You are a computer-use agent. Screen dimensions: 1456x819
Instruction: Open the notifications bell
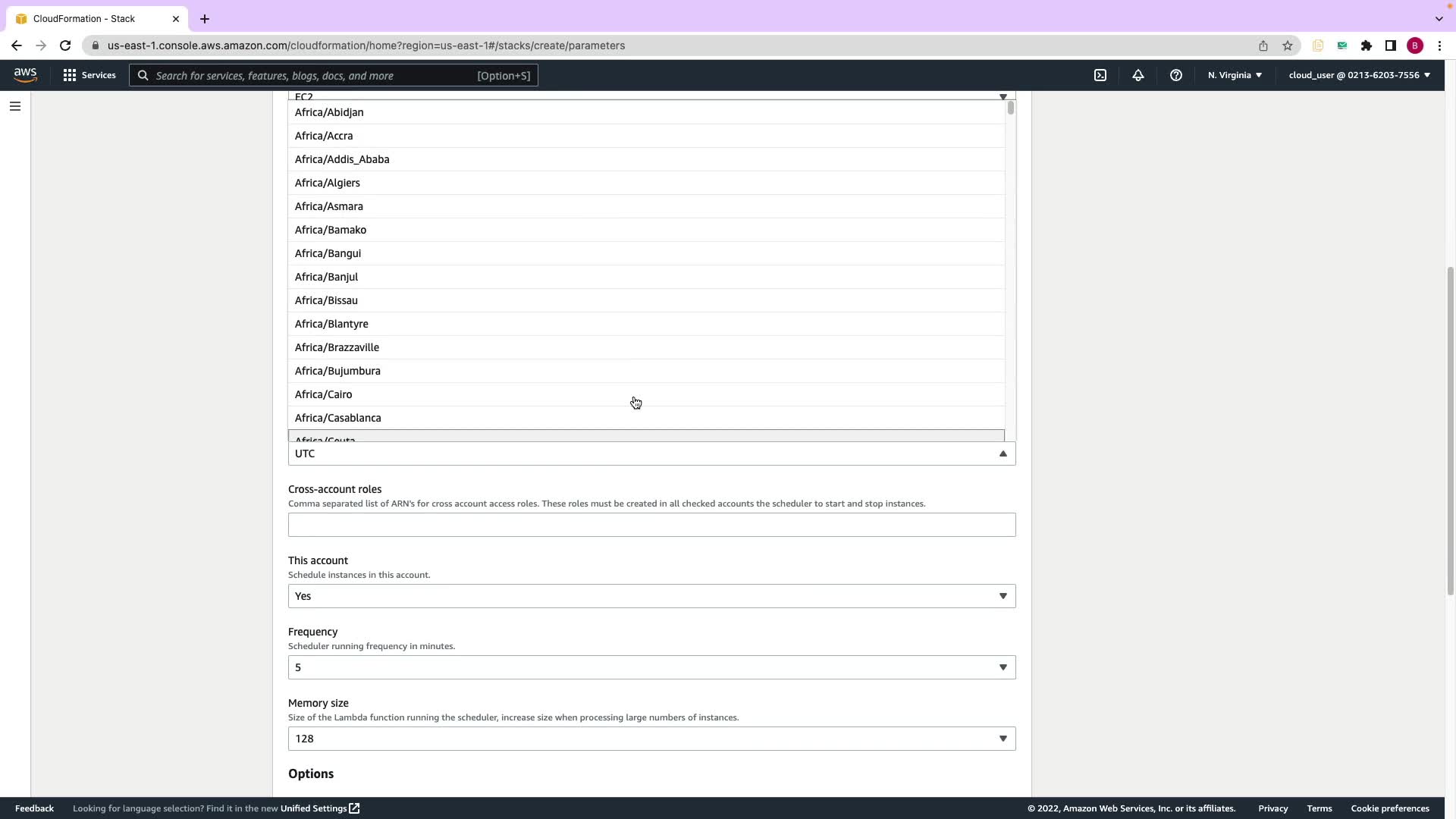click(x=1137, y=75)
